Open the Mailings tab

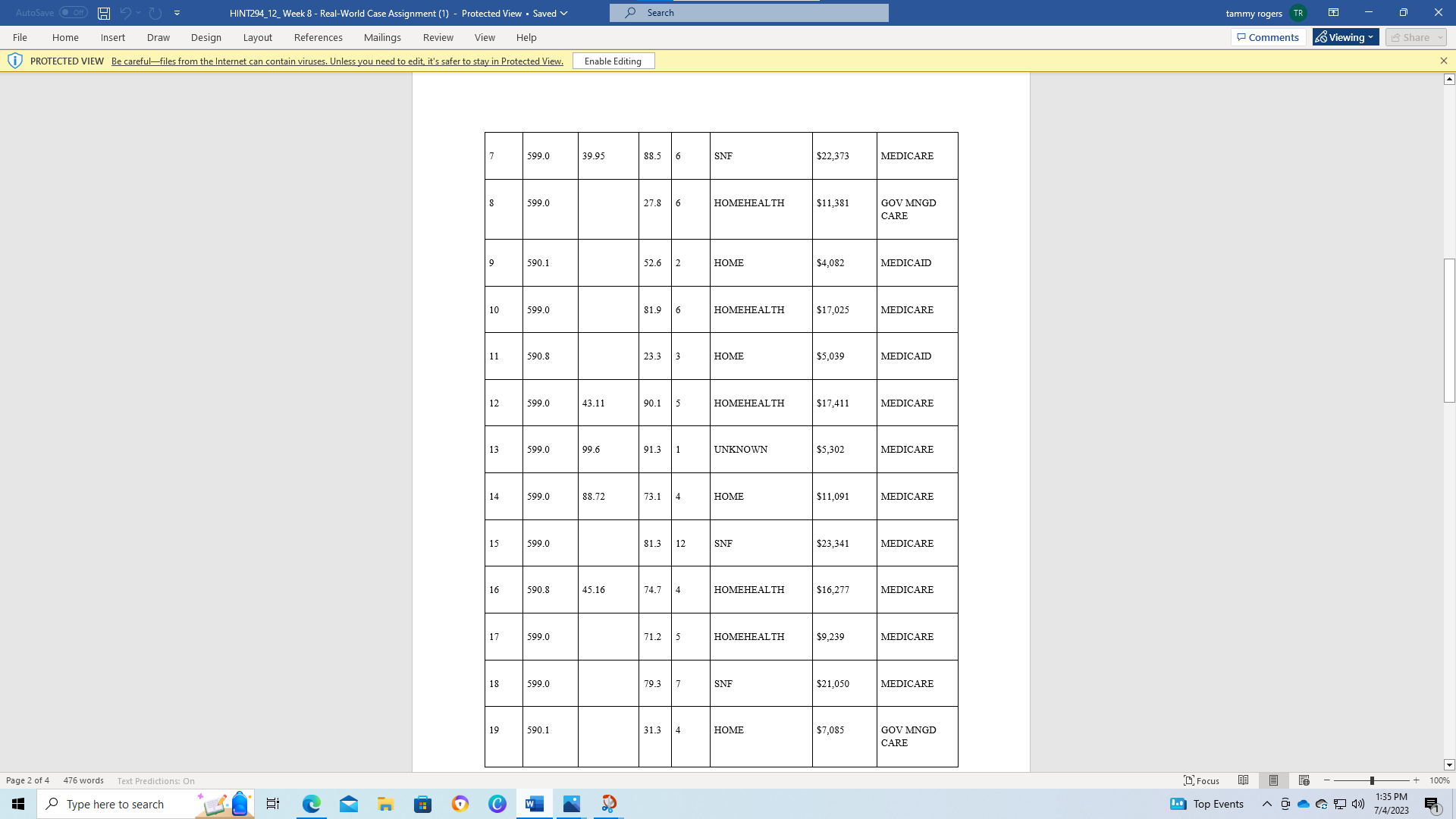point(382,37)
